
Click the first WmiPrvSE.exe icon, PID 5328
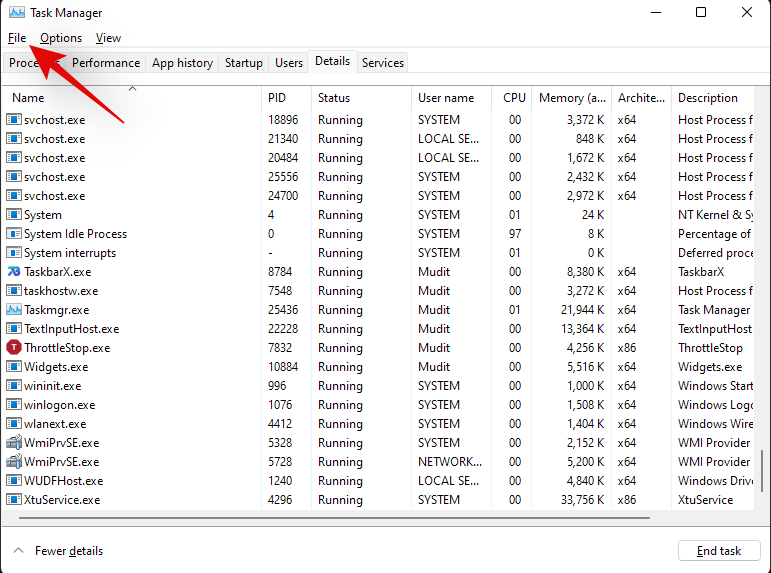[x=14, y=443]
